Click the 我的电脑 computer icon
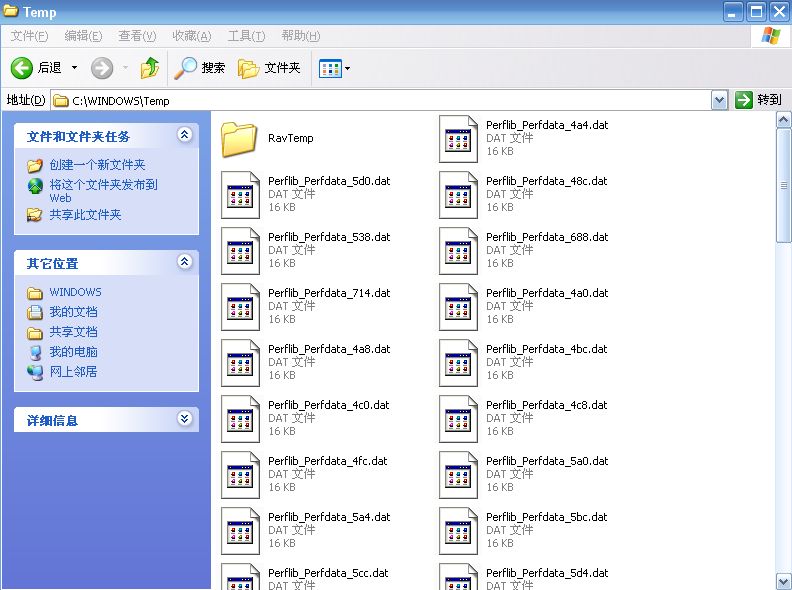This screenshot has height=590, width=792. 35,353
